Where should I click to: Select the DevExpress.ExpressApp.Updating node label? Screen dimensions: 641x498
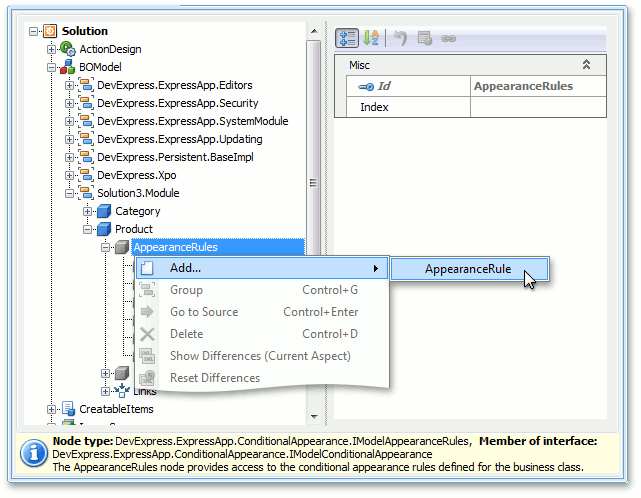179,139
